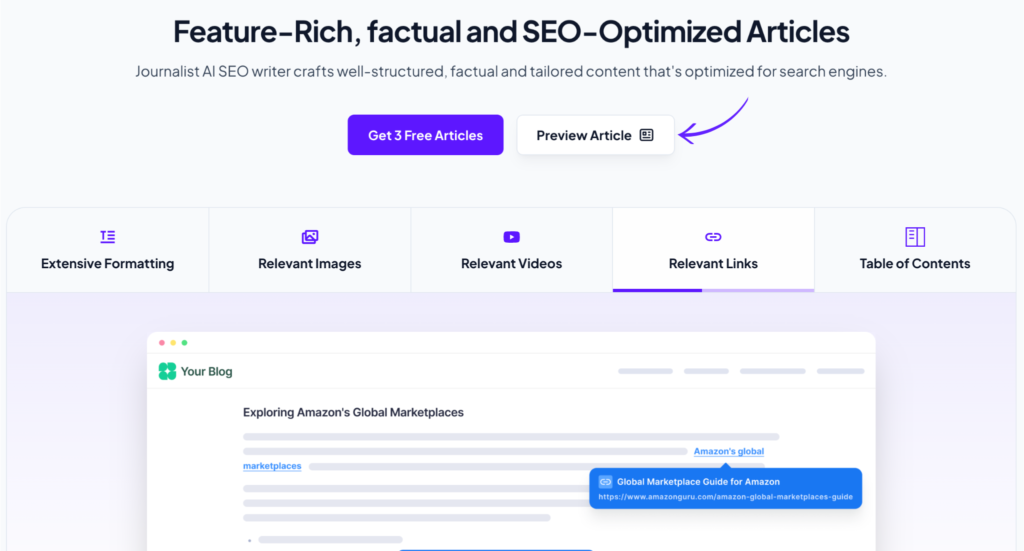Image resolution: width=1024 pixels, height=551 pixels.
Task: Click the amazonguru.com URL in tooltip
Action: (726, 497)
